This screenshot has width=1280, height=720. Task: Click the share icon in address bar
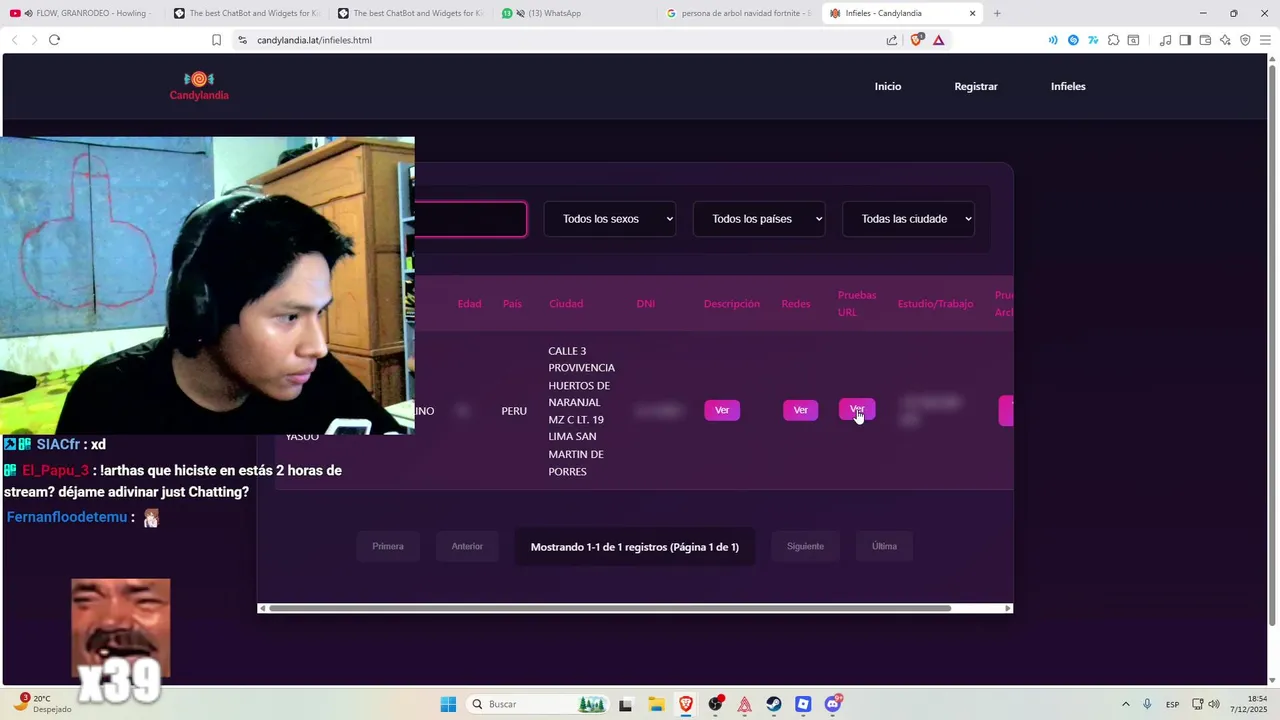[x=892, y=40]
